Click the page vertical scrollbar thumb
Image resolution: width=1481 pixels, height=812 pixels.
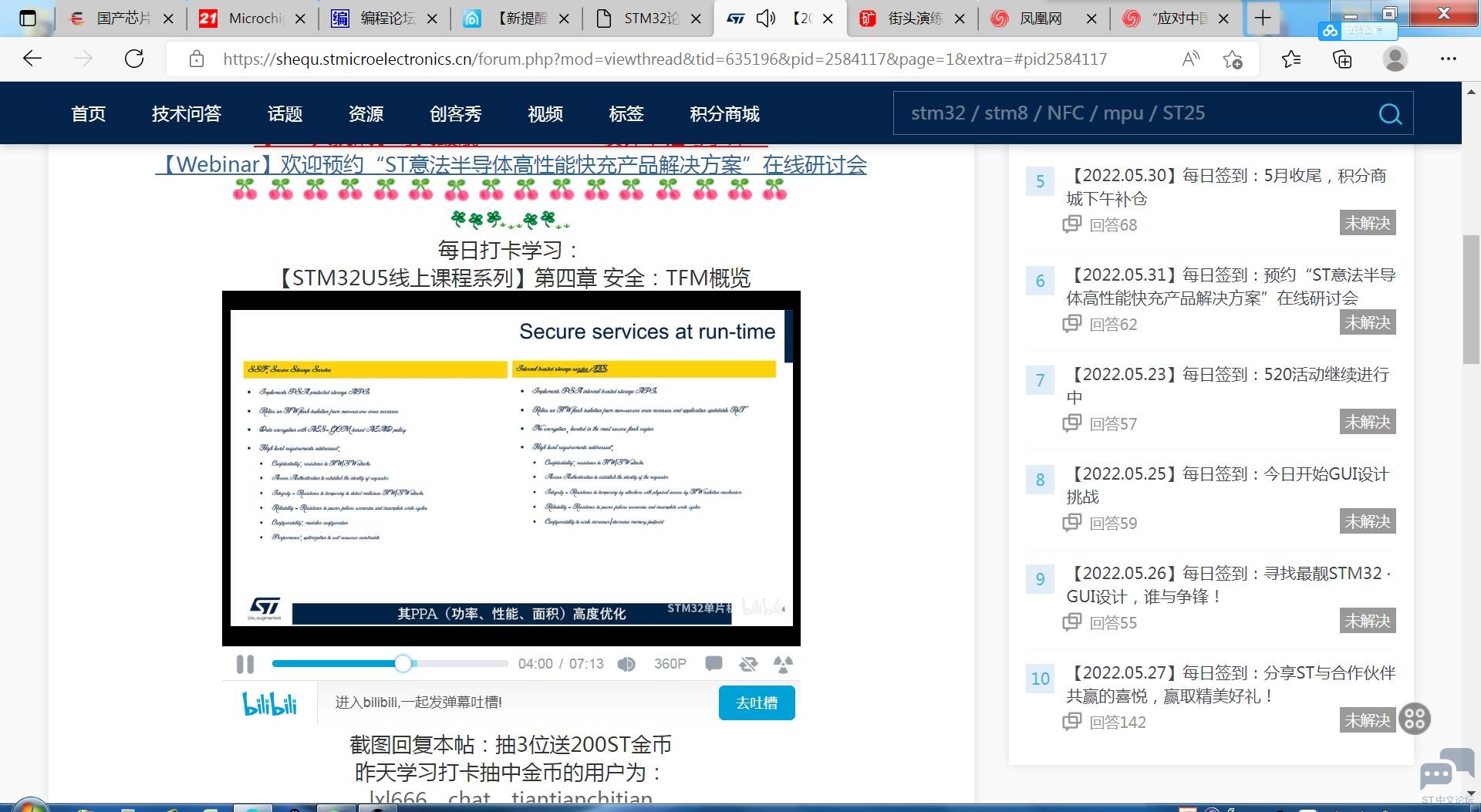[x=1471, y=299]
